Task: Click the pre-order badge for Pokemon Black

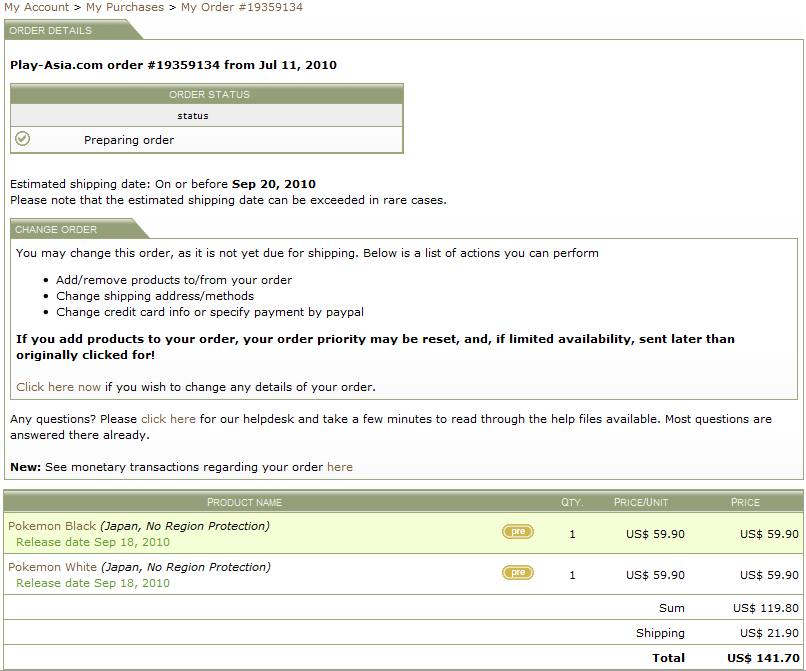Action: click(x=518, y=532)
